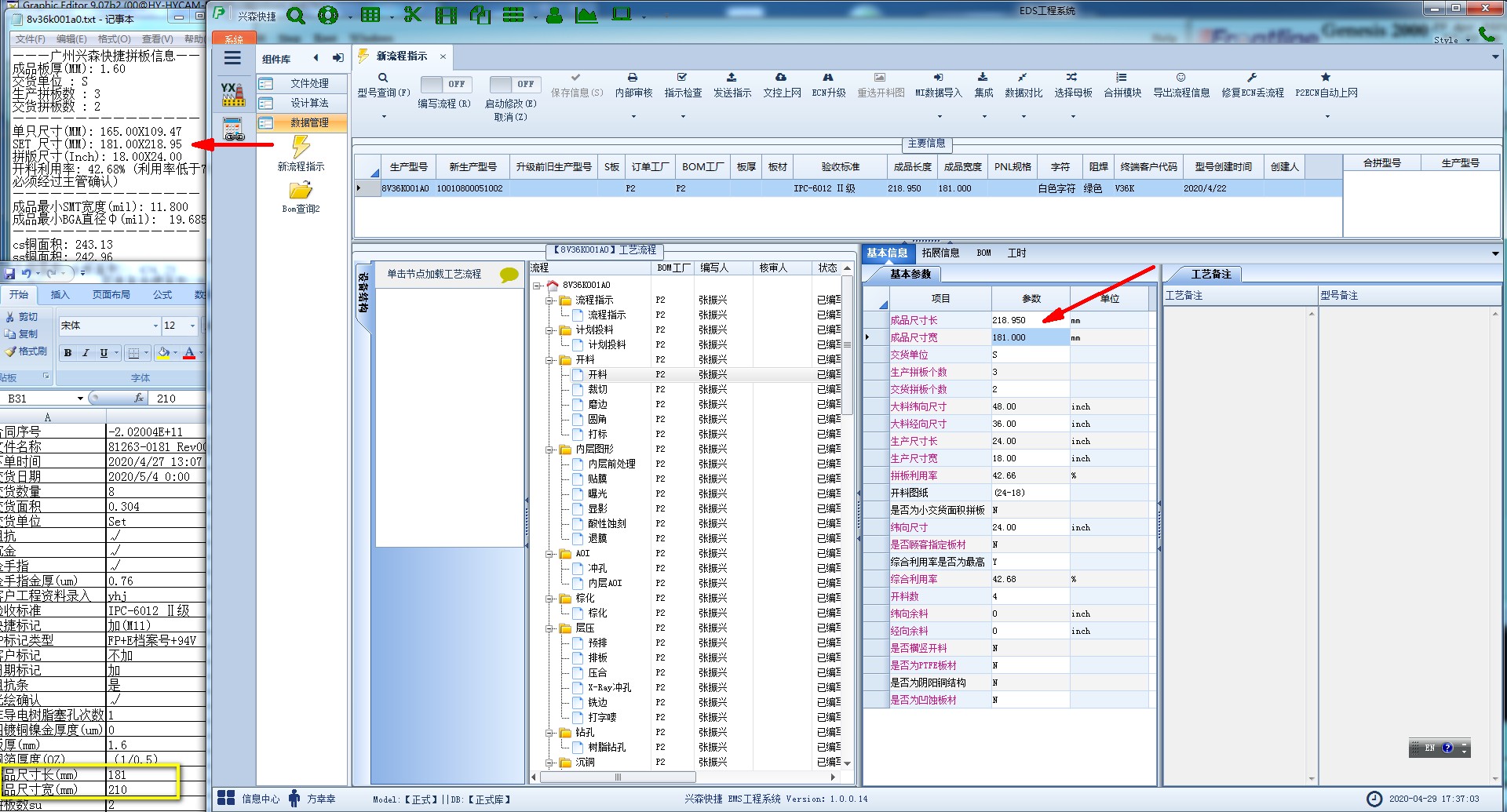The width and height of the screenshot is (1507, 812).
Task: Open Notepad 文件(F) menu
Action: pos(31,38)
